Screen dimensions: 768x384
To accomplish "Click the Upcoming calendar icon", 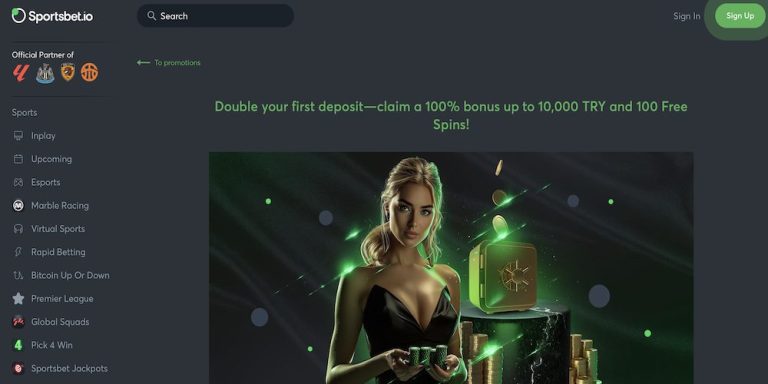I will [x=18, y=159].
